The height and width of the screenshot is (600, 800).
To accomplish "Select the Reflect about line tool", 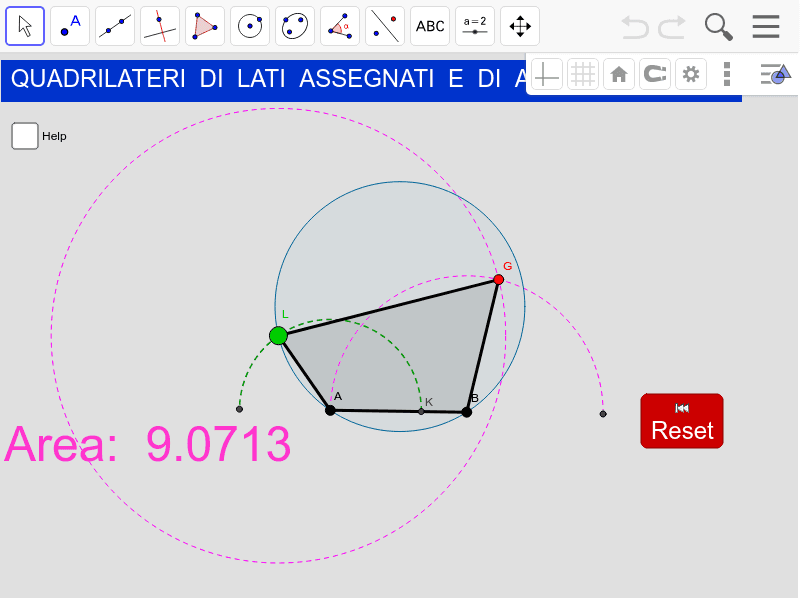I will tap(385, 26).
